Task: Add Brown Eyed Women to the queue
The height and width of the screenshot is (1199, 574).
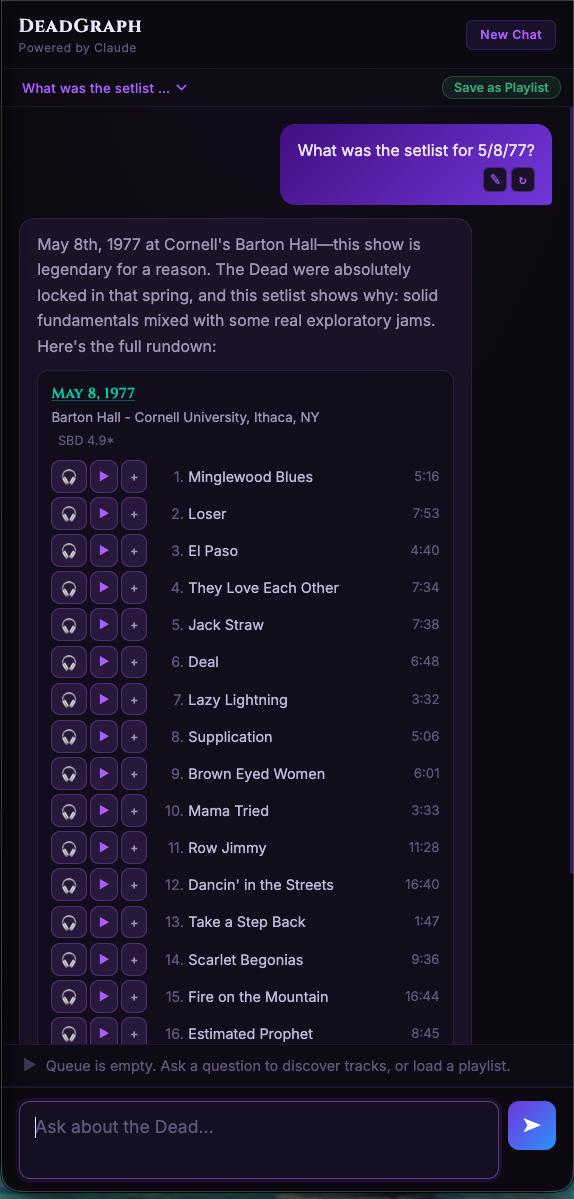Action: coord(134,774)
